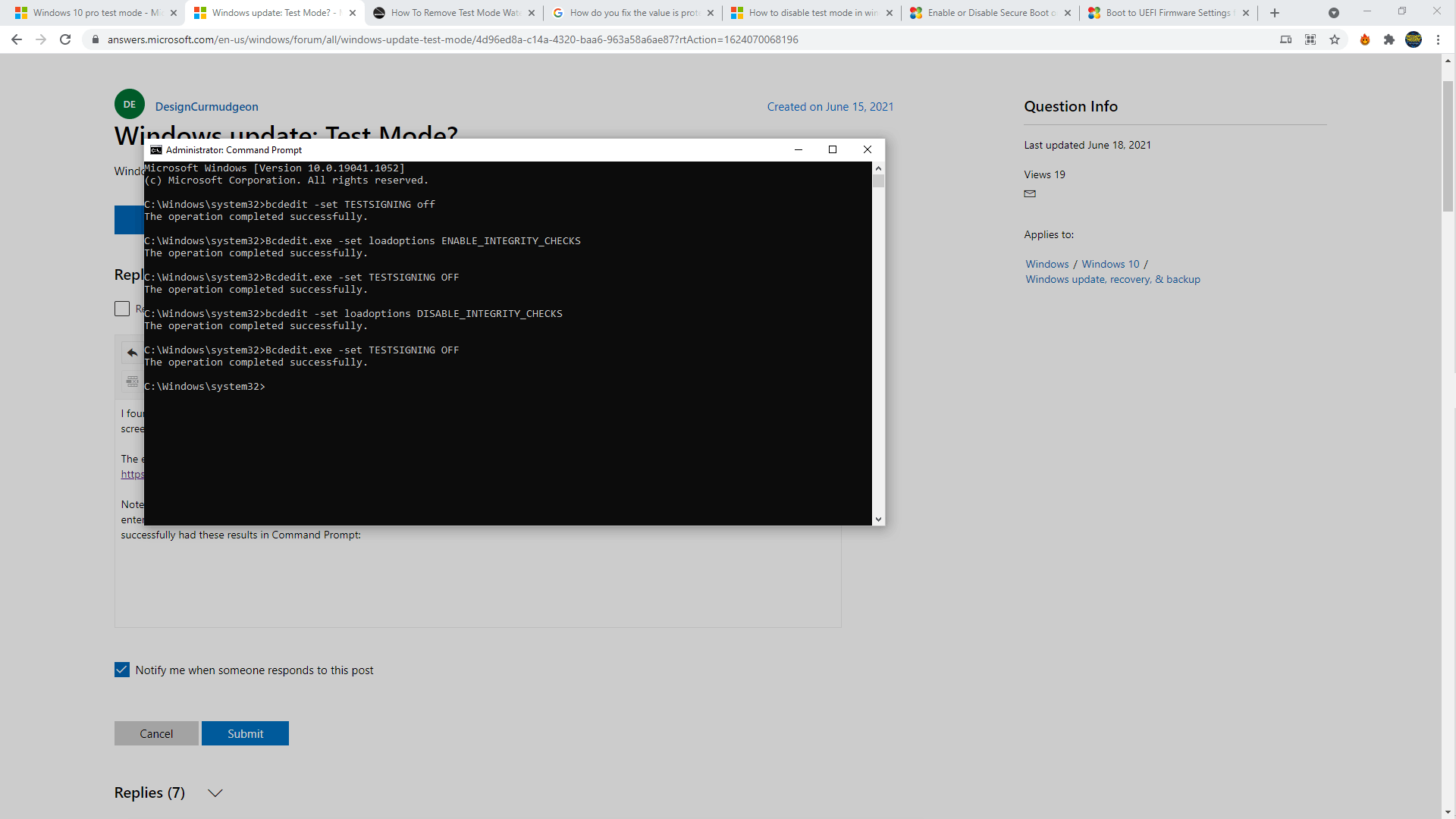Open the Chrome three-dot menu
The height and width of the screenshot is (819, 1456).
point(1438,39)
